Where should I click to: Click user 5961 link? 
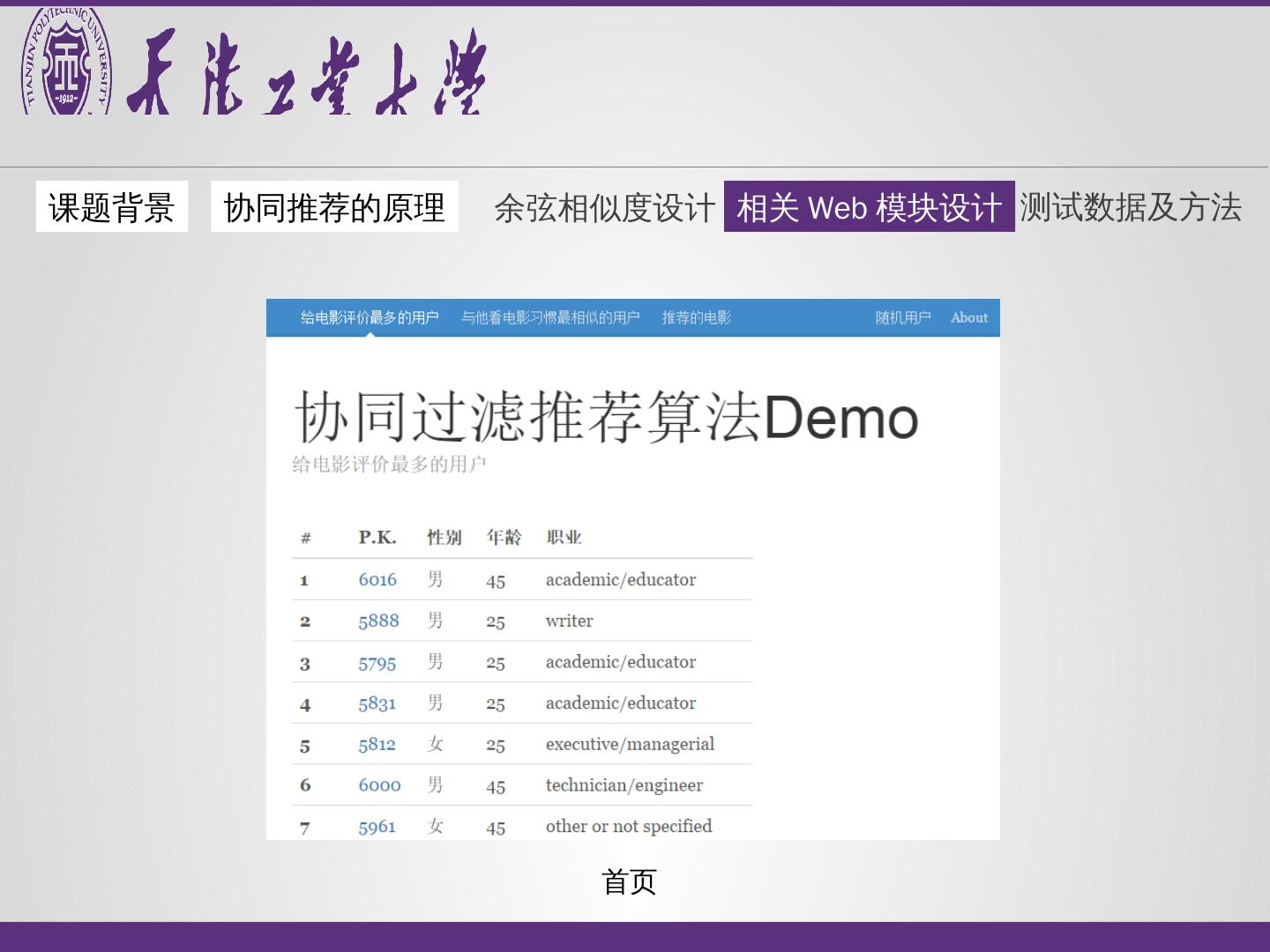tap(377, 827)
